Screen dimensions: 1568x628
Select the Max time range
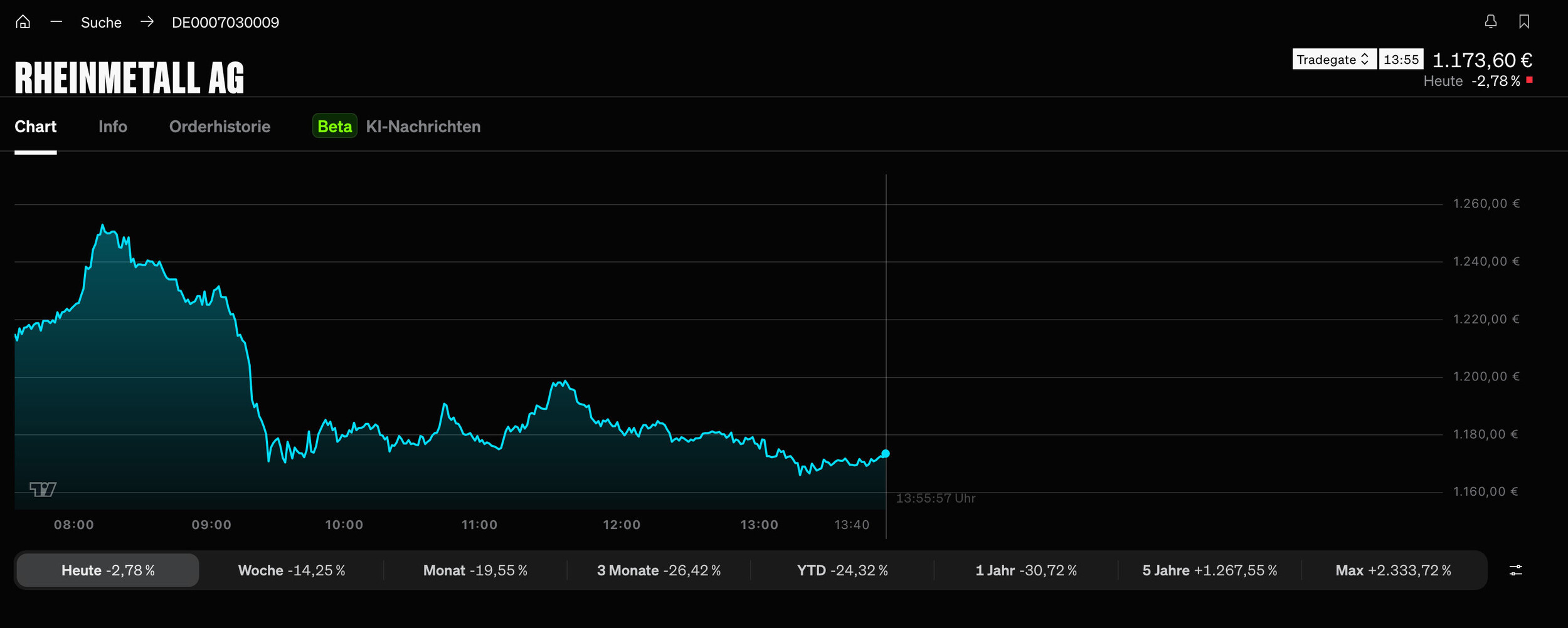1393,570
